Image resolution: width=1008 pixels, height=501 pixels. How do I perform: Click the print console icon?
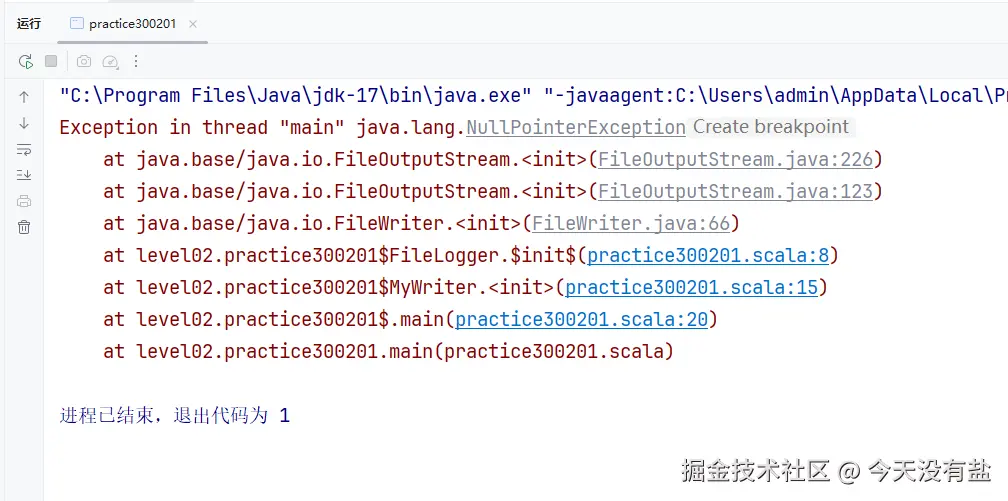[24, 201]
